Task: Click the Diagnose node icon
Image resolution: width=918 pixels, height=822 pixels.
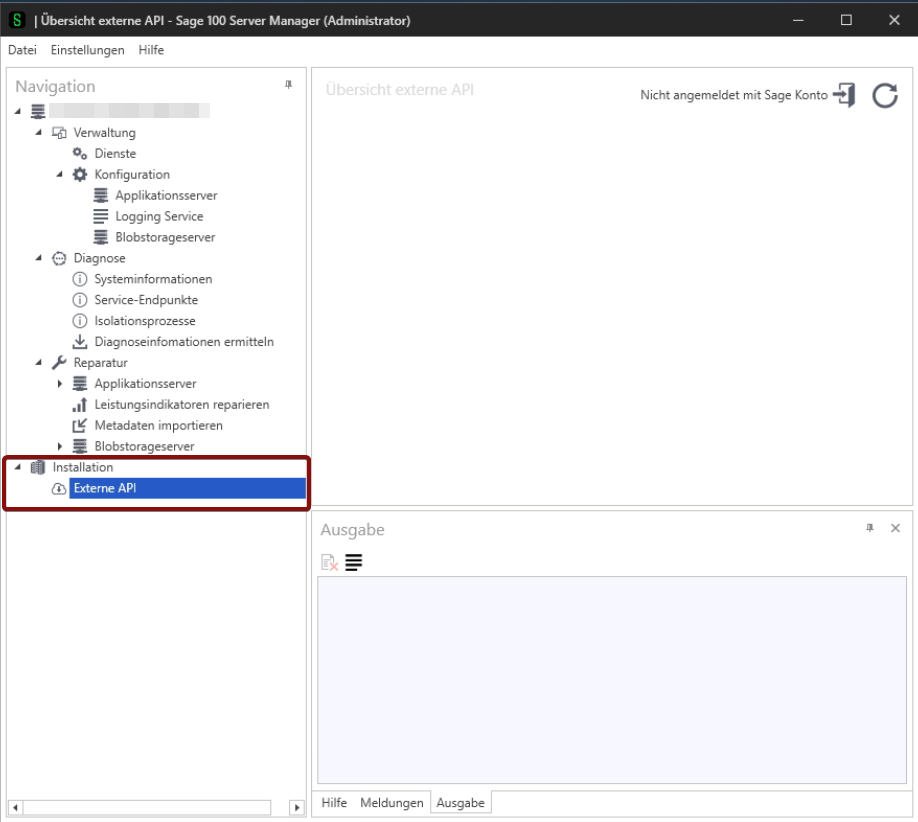Action: pos(59,258)
